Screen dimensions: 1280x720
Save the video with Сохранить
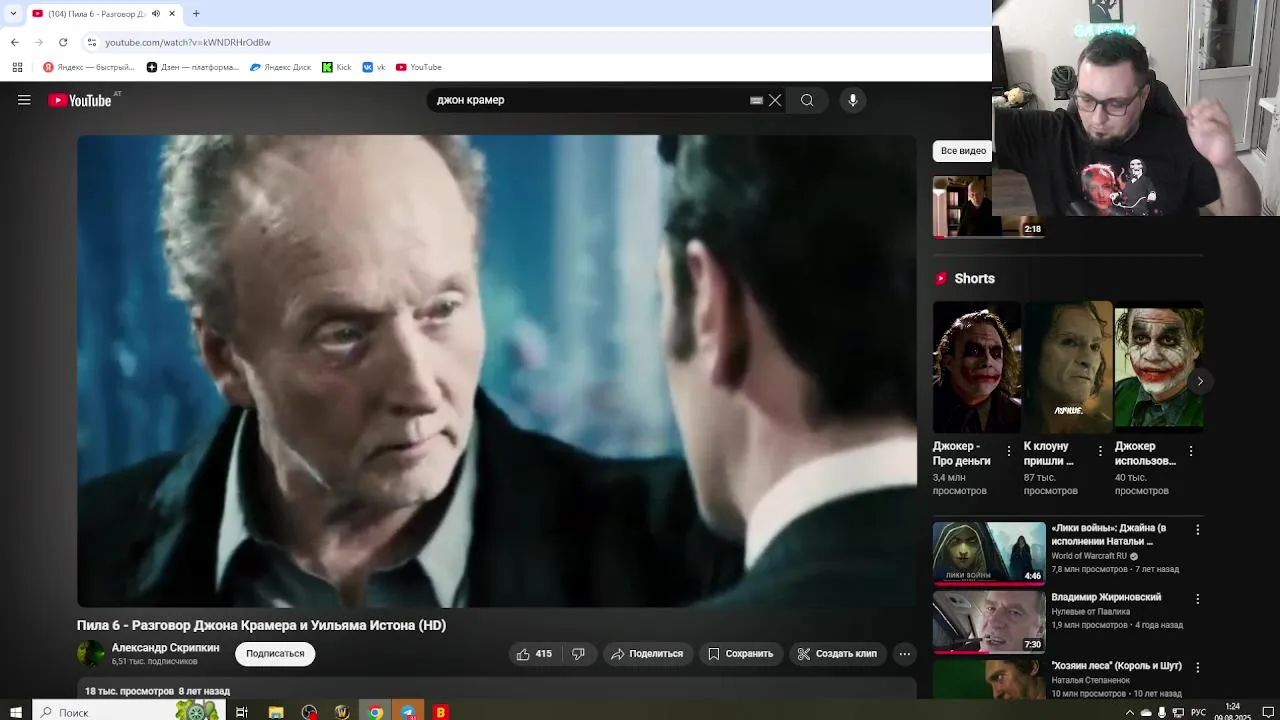(741, 654)
